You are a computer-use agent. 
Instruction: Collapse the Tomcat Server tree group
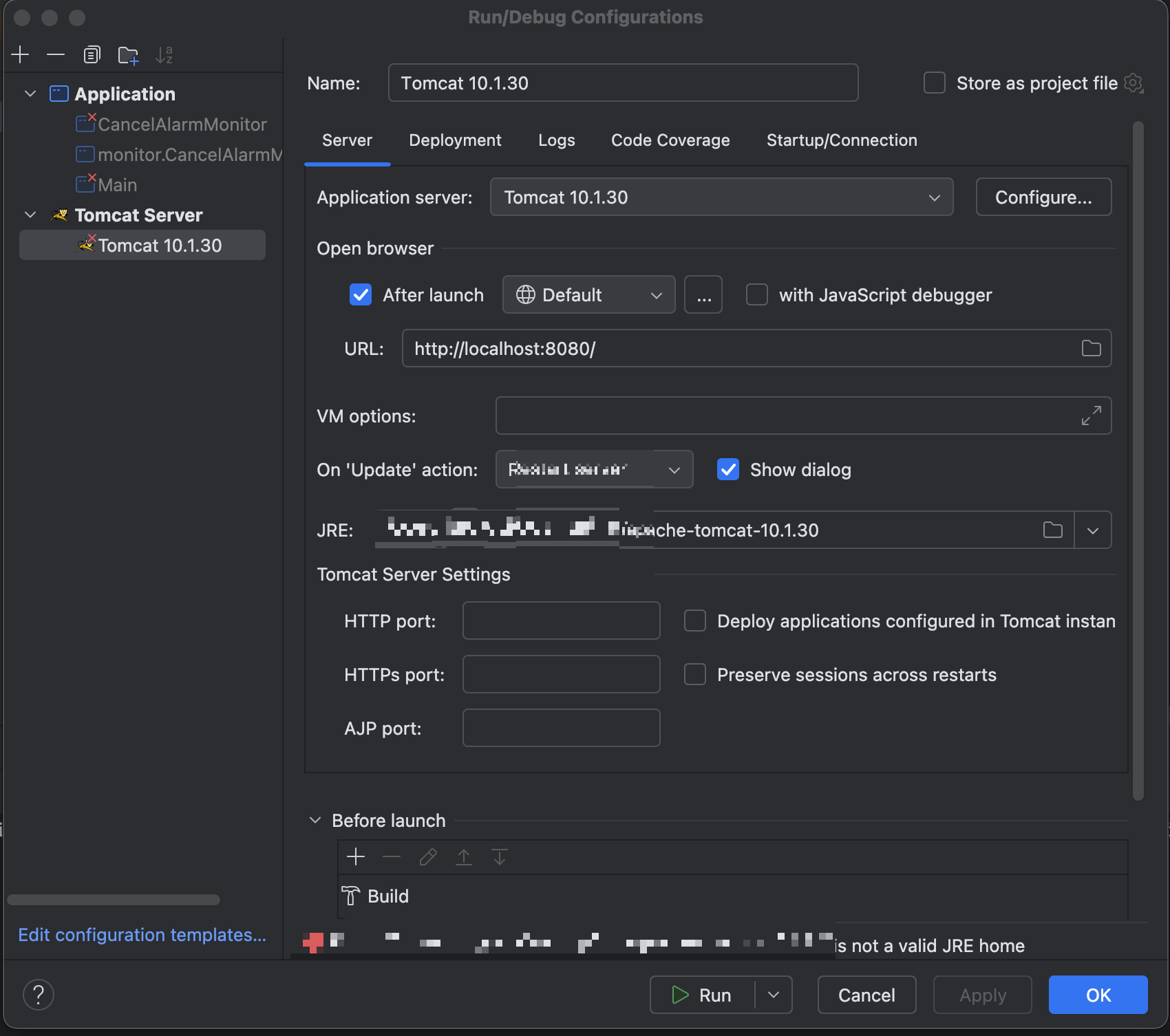tap(30, 215)
